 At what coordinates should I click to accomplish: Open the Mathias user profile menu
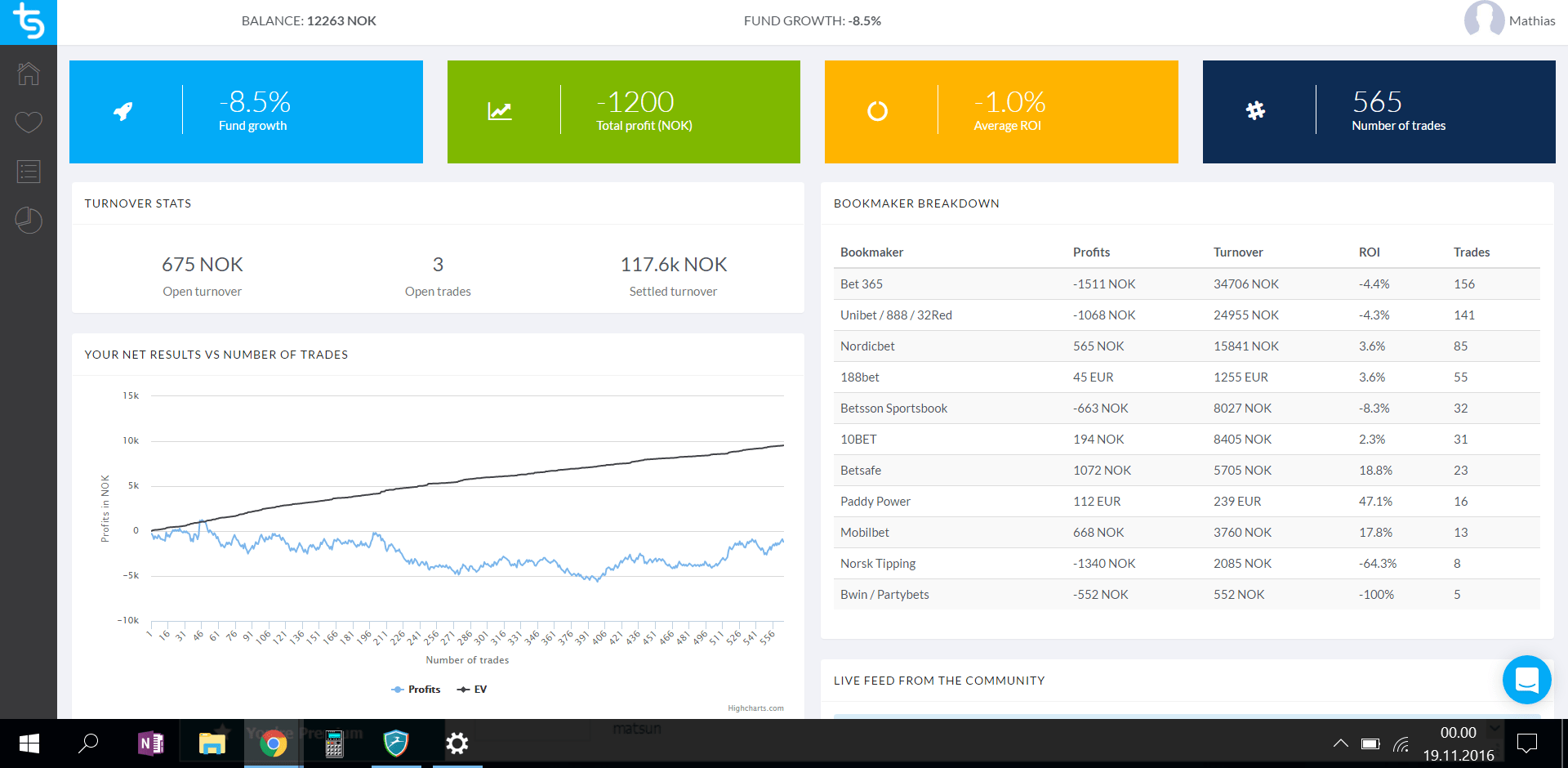[1510, 21]
